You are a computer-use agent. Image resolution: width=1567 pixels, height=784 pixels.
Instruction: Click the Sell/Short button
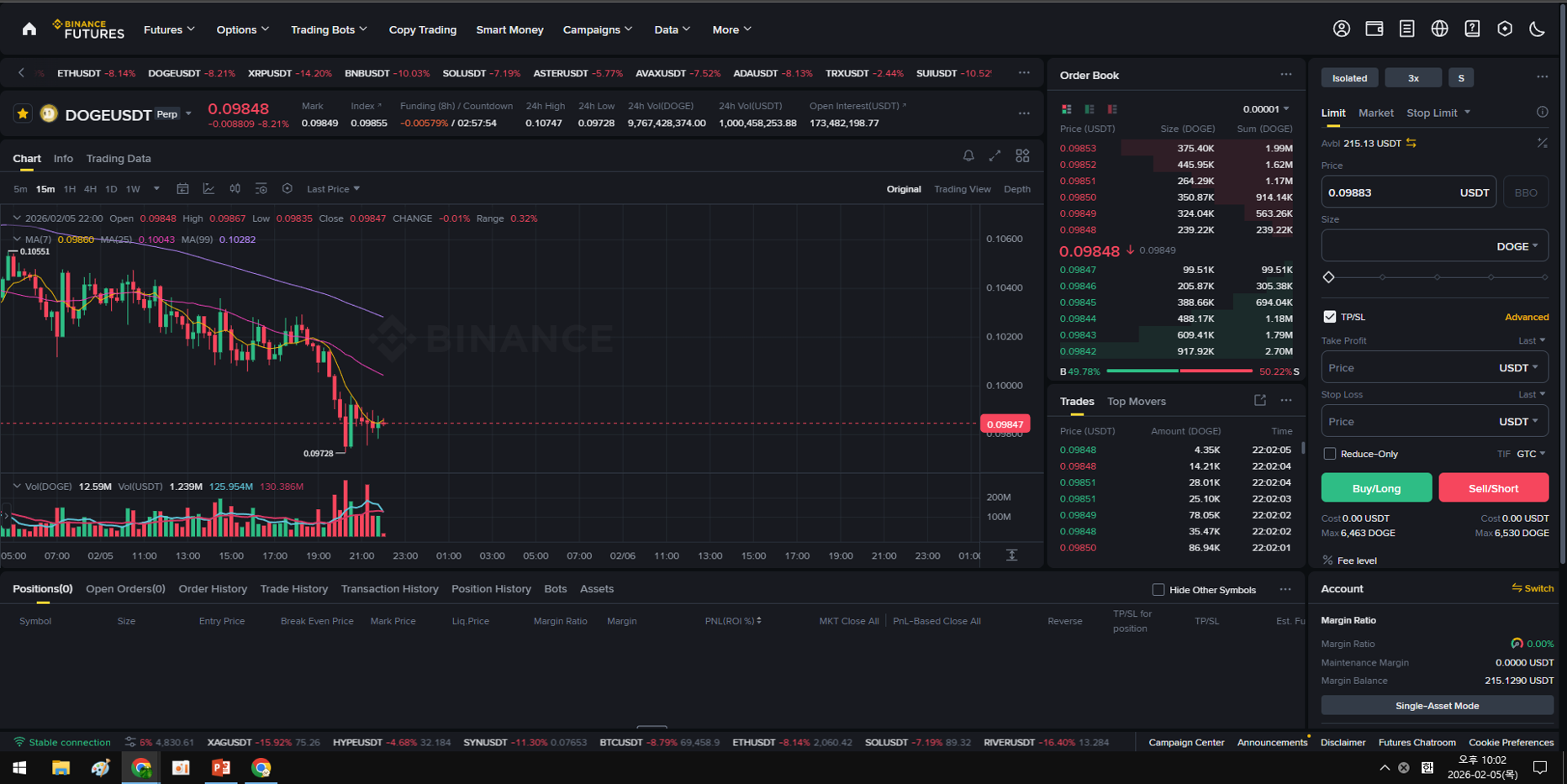click(x=1493, y=488)
